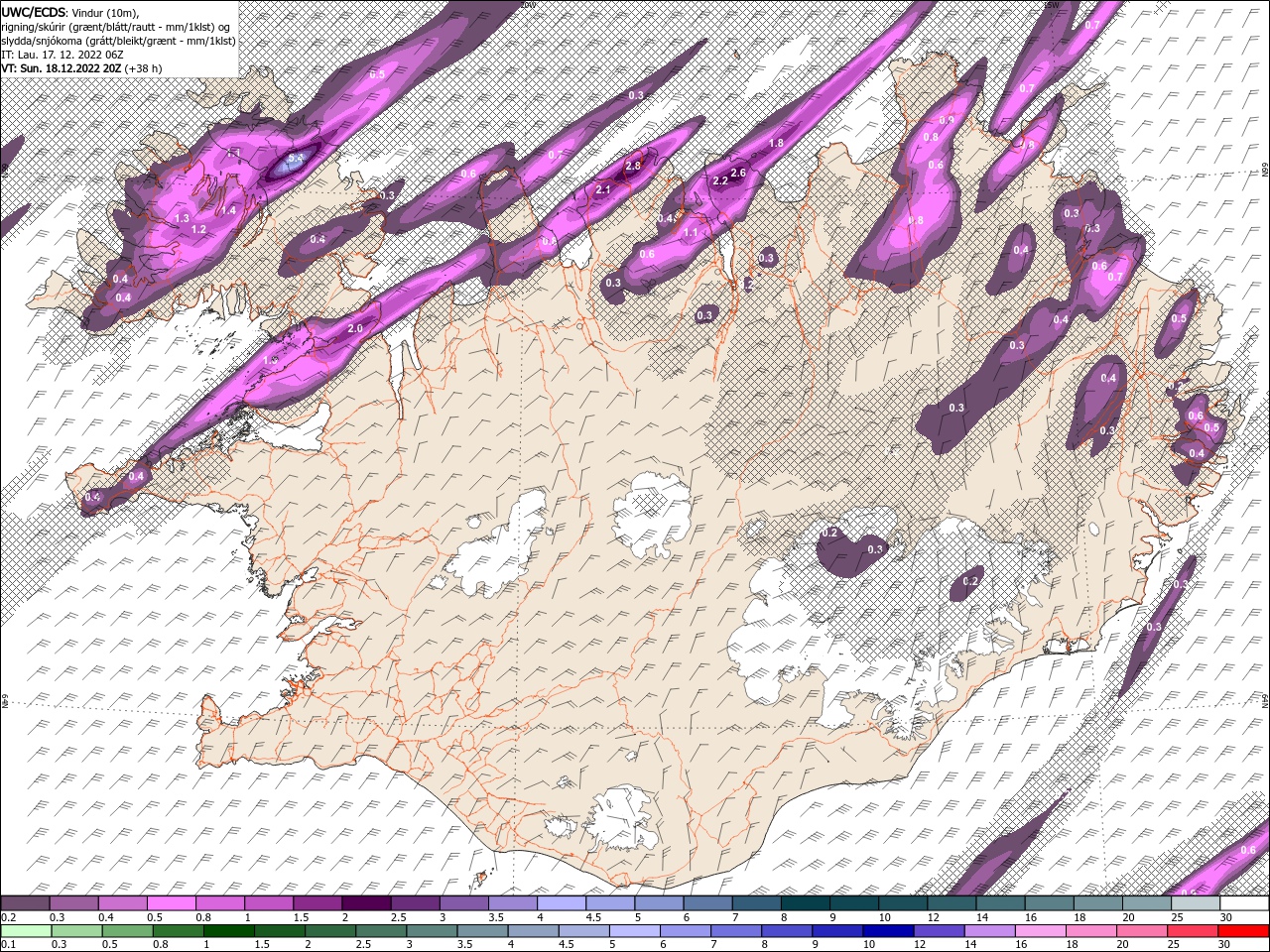Pick the slate blue 6 snow swatch

tap(706, 903)
